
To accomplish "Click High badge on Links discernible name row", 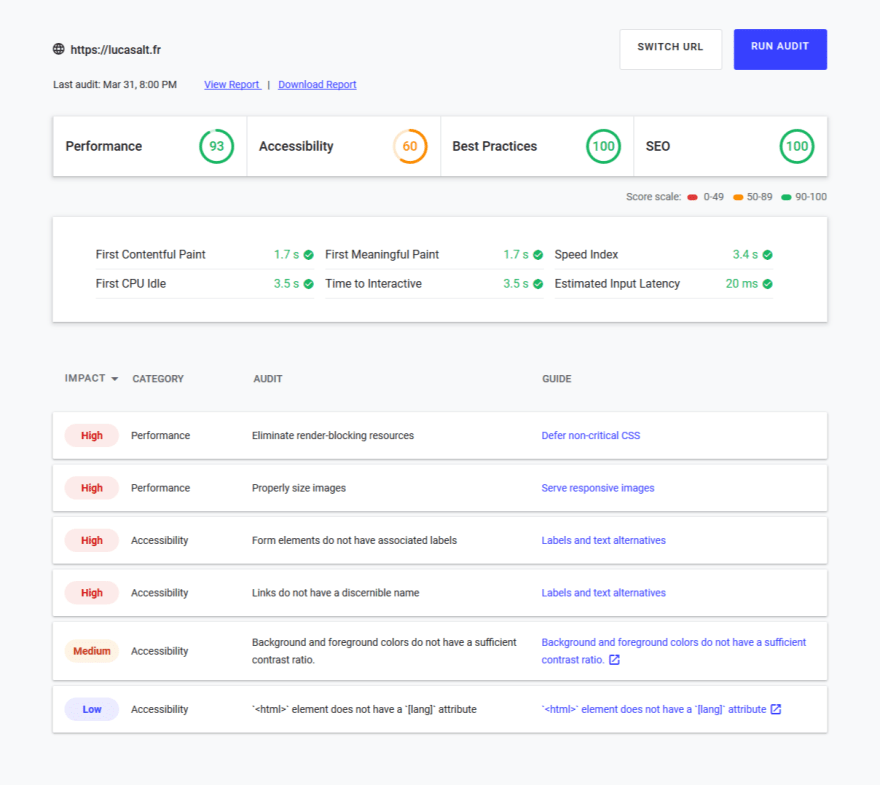I will coord(91,593).
